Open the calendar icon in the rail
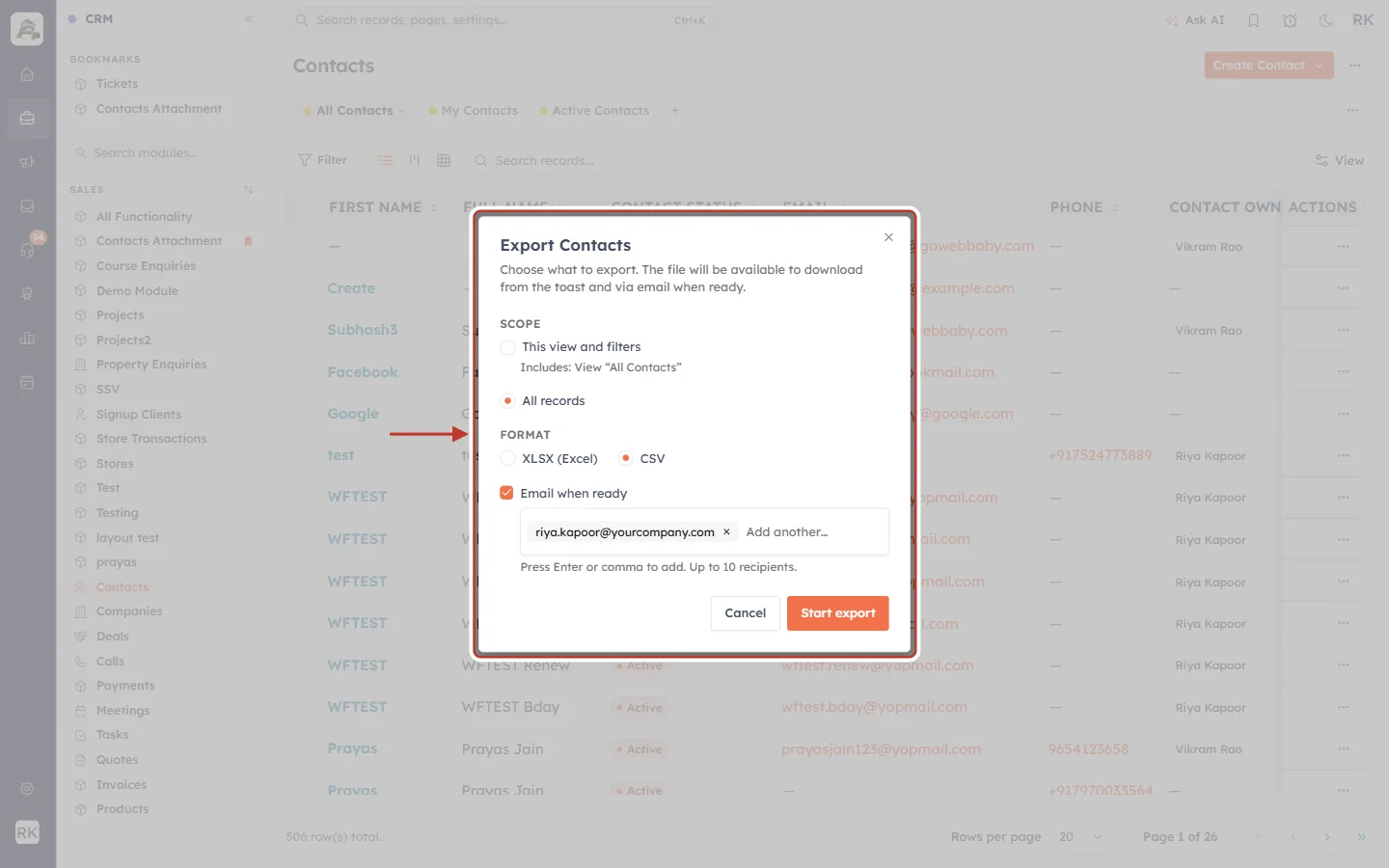 27,382
